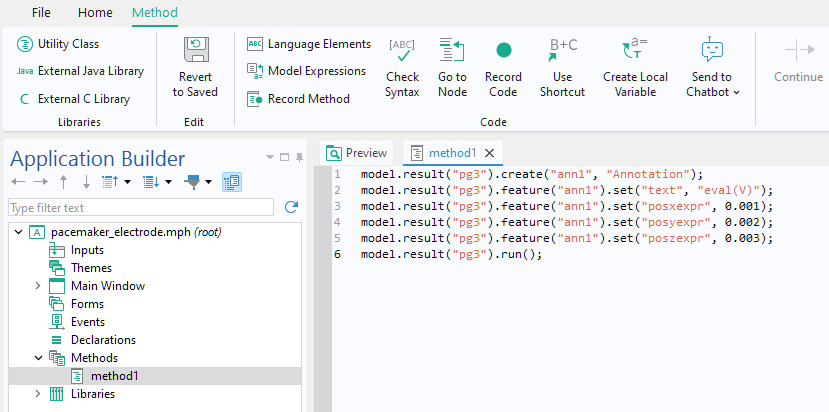Screen dimensions: 829x412
Task: Expand the Libraries tree node
Action: coord(38,394)
